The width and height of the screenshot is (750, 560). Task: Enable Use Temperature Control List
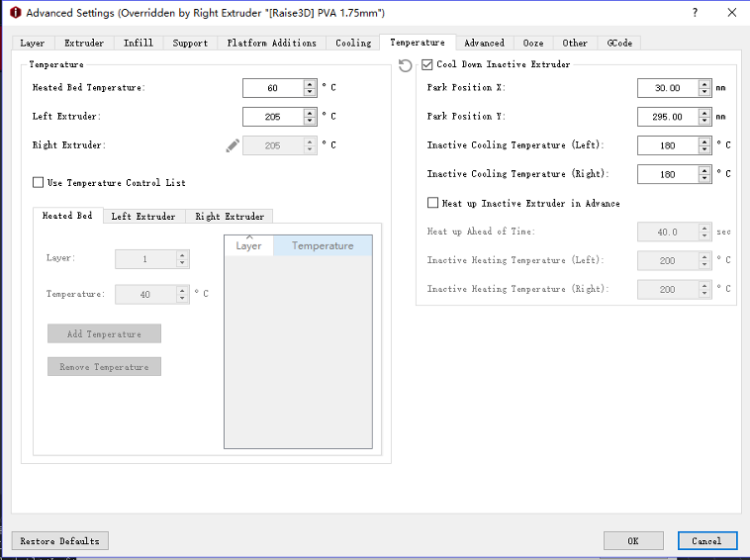point(38,182)
